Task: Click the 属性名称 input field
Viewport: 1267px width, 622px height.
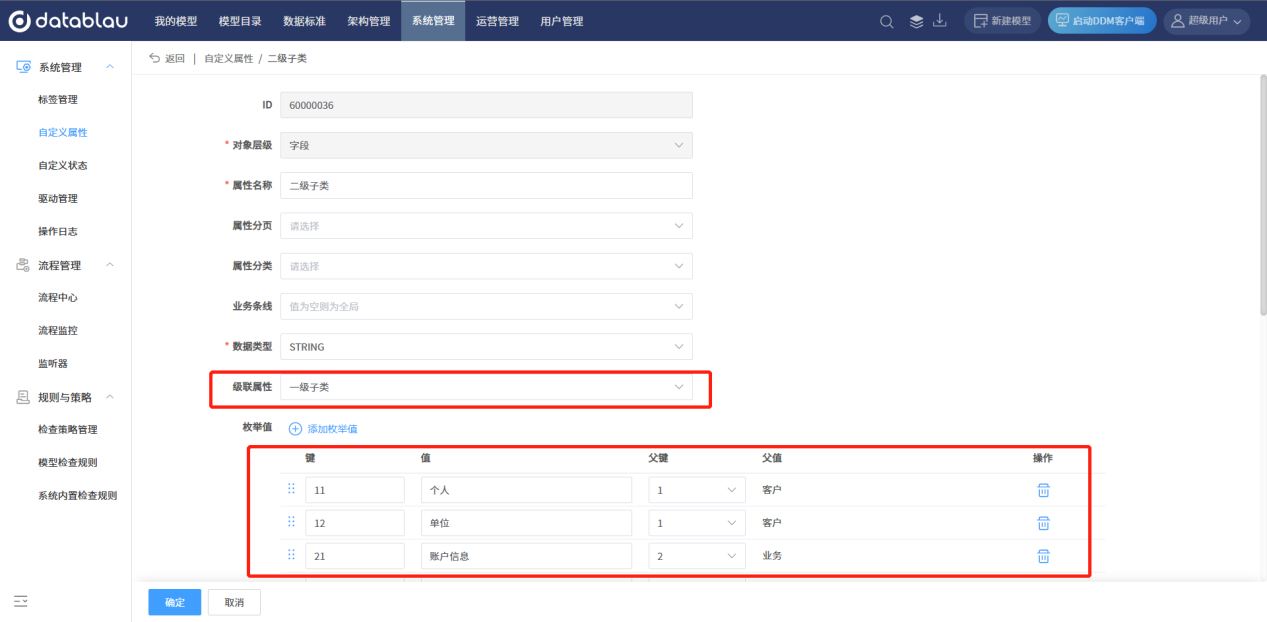Action: (x=486, y=186)
